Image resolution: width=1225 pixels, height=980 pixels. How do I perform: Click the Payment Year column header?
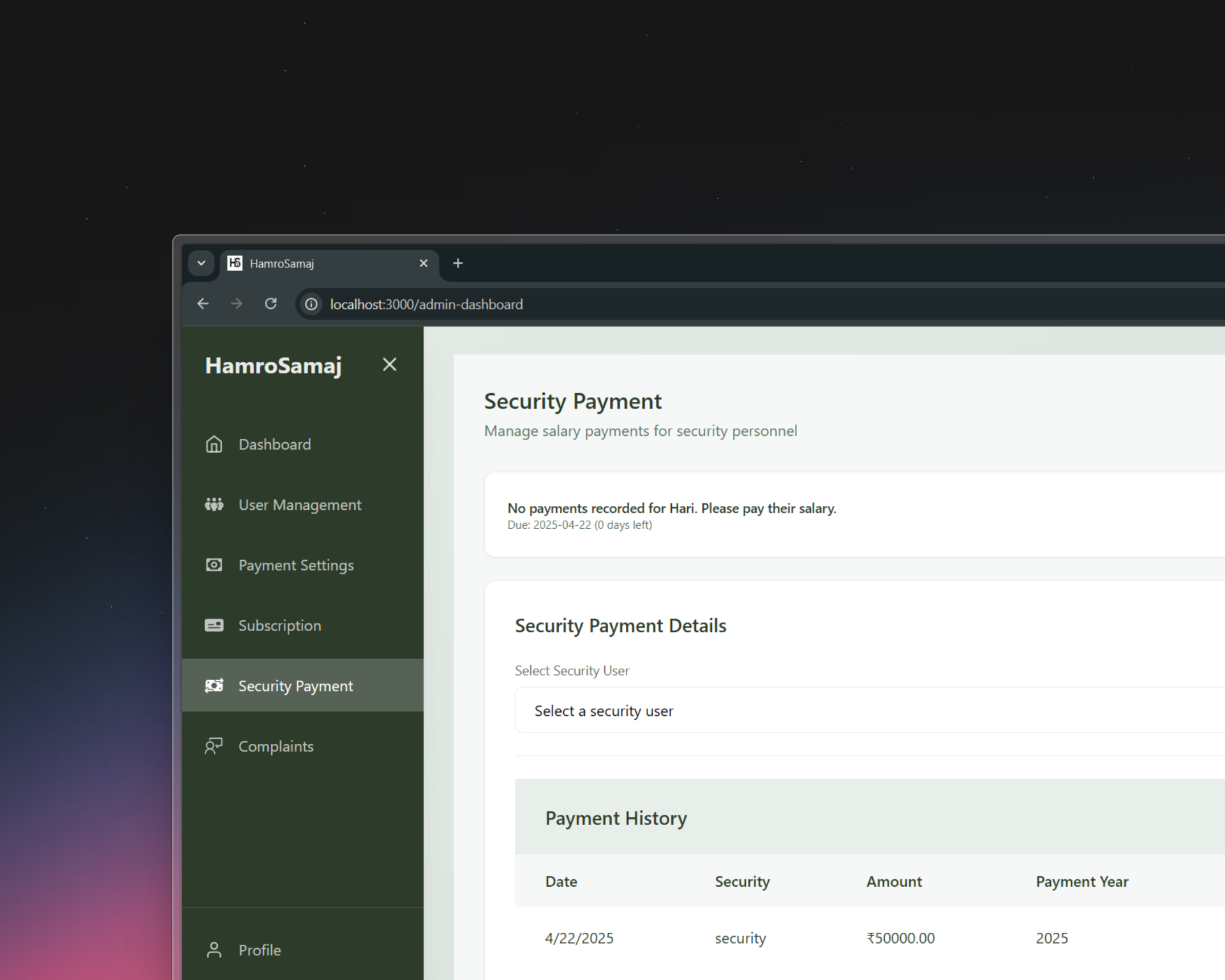click(x=1081, y=882)
